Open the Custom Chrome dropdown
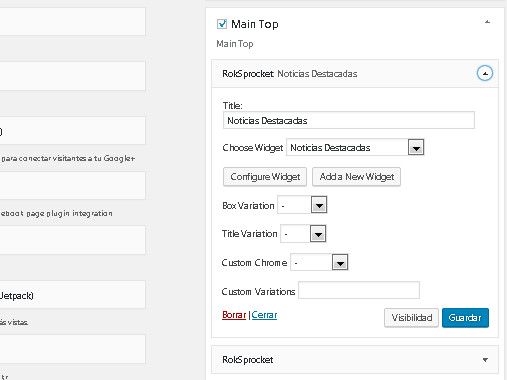507x380 pixels. click(x=319, y=262)
